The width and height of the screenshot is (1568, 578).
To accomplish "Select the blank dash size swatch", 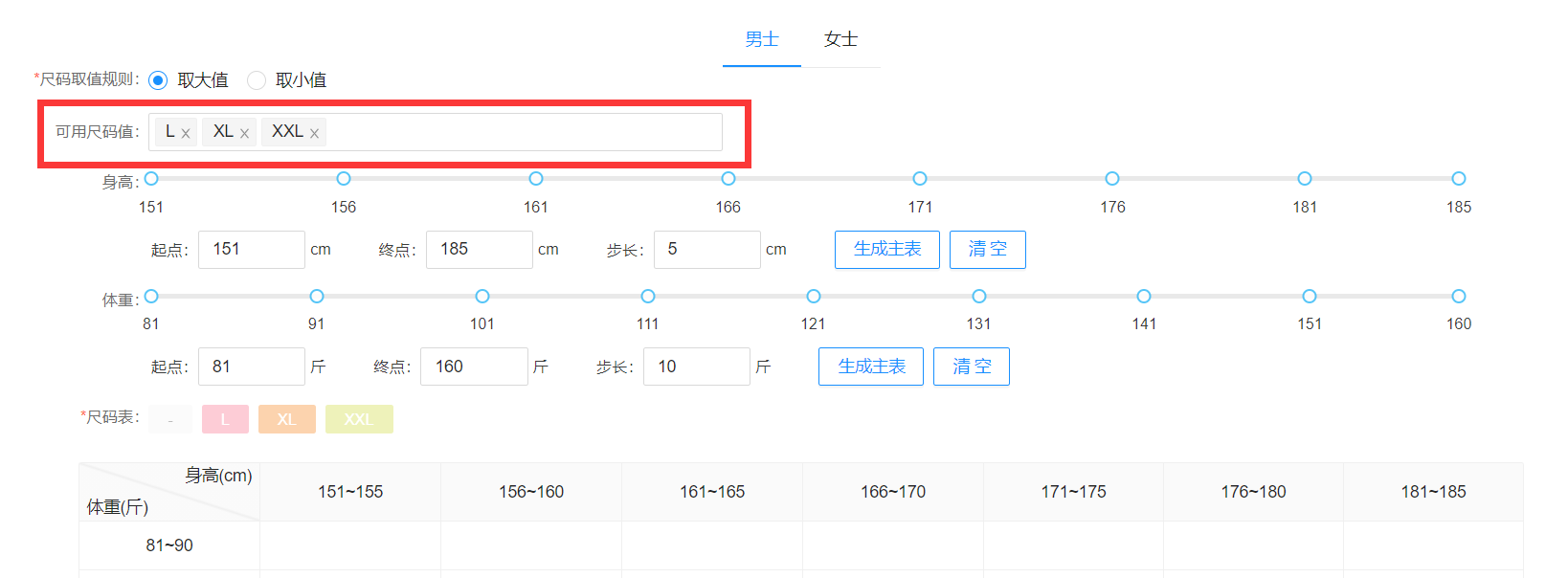I will (x=170, y=419).
